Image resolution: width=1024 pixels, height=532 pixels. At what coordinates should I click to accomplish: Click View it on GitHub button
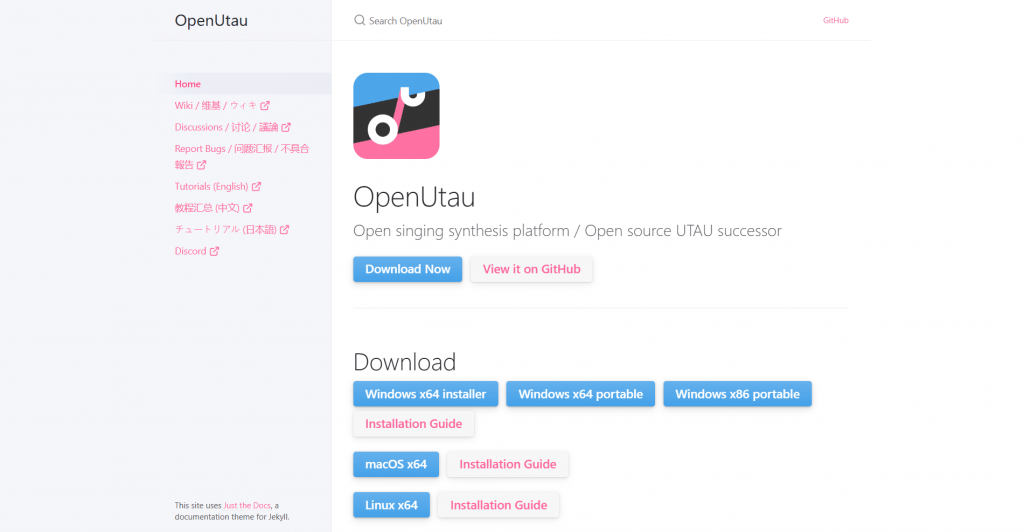click(x=532, y=269)
